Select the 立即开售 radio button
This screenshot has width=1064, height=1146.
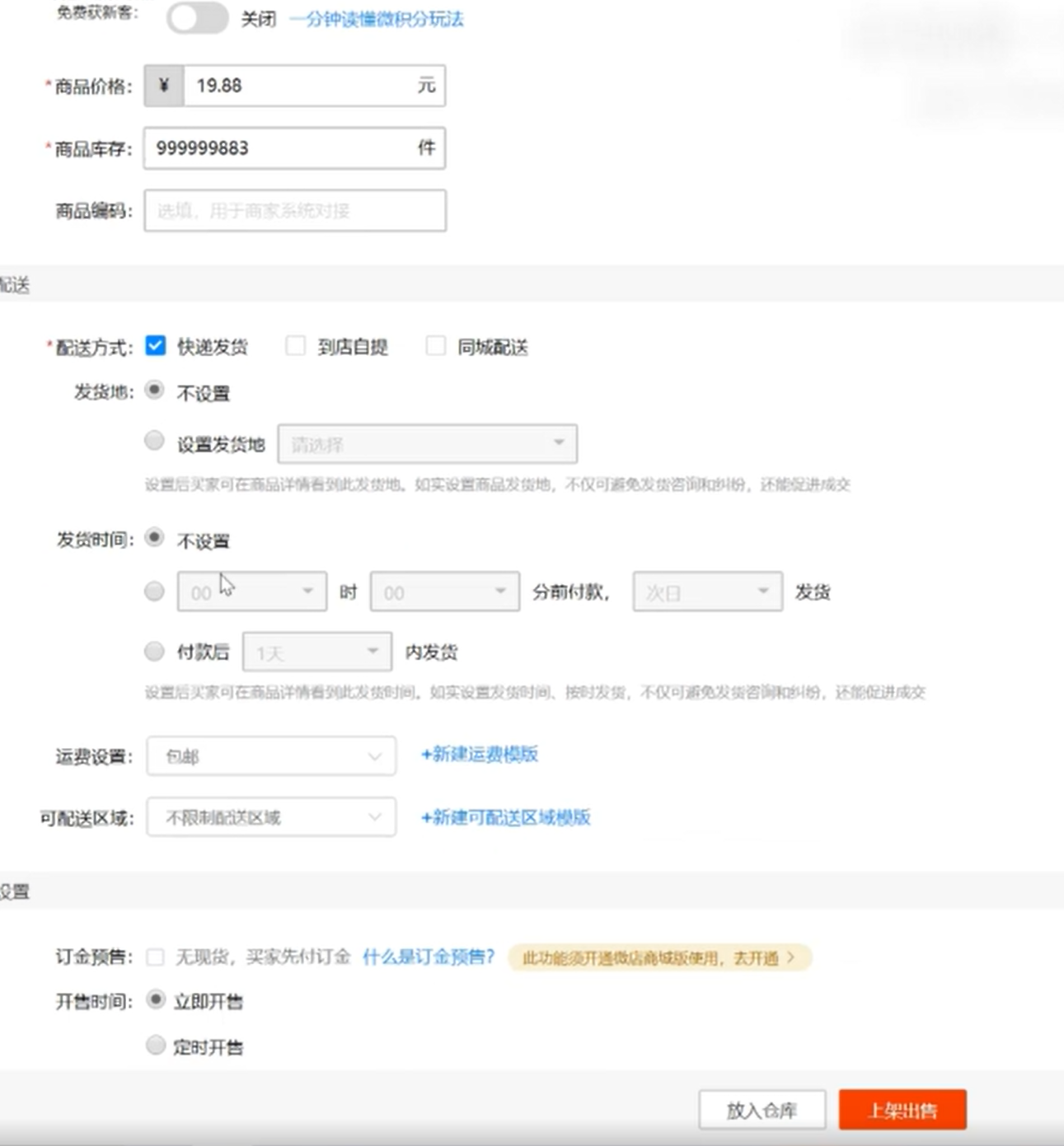[x=155, y=1000]
